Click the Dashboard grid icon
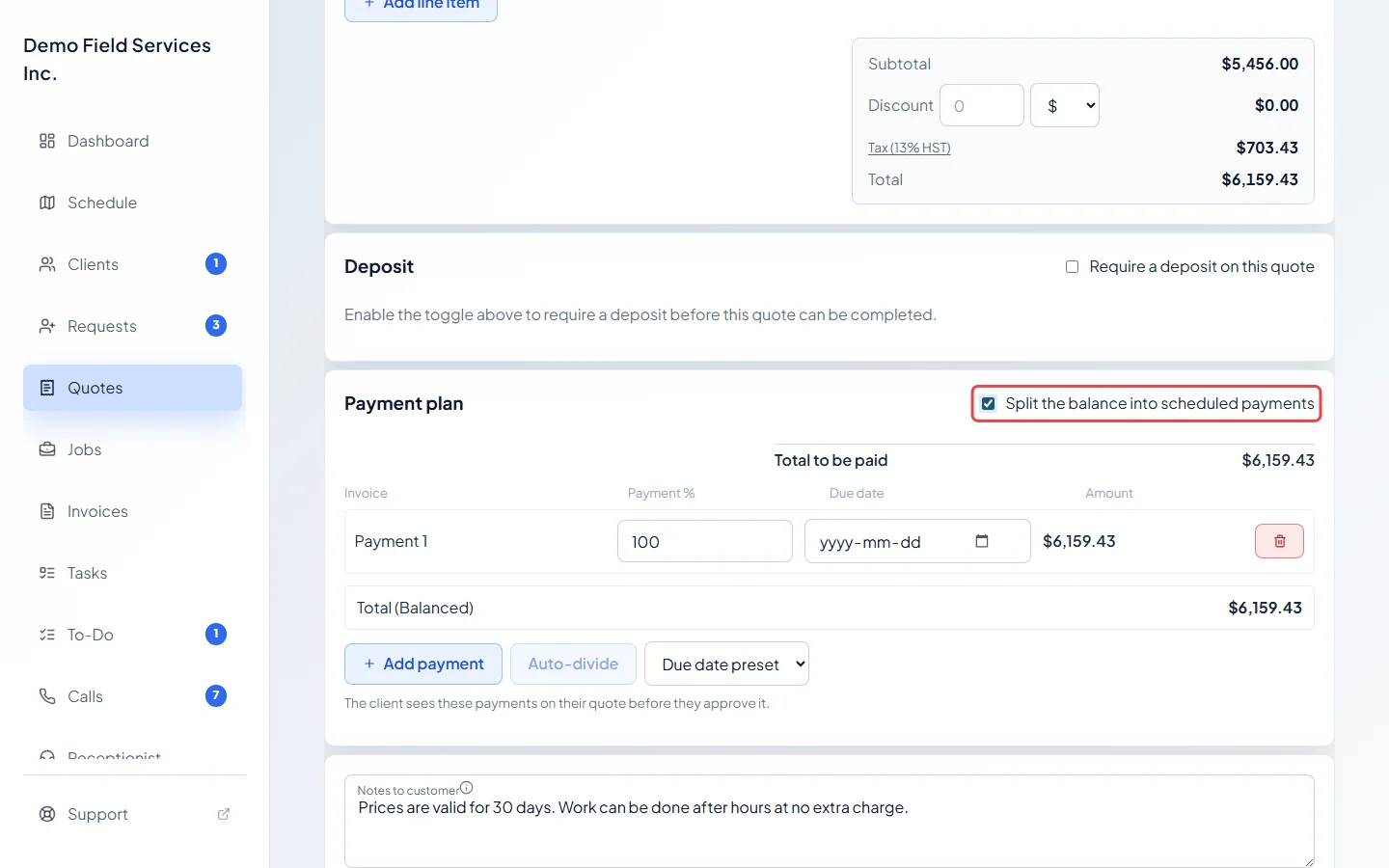1389x868 pixels. [x=47, y=141]
